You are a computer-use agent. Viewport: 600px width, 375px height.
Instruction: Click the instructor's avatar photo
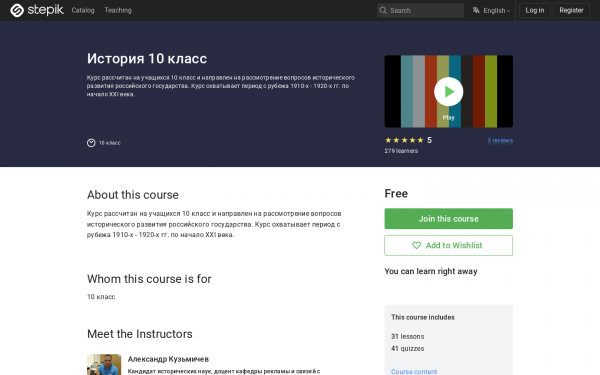coord(104,364)
